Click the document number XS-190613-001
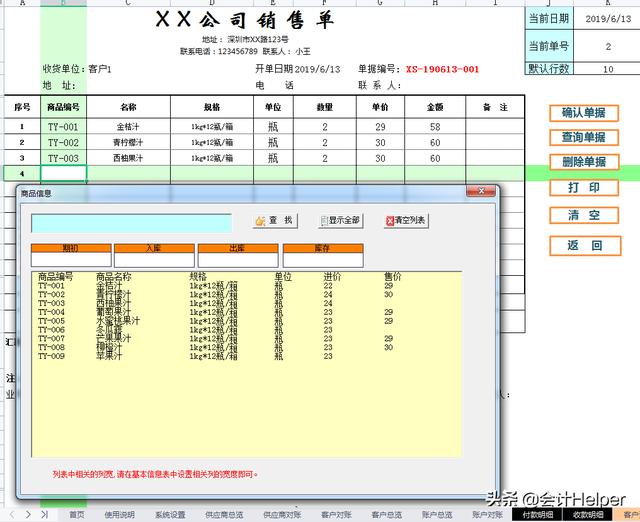The image size is (640, 522). tap(442, 69)
